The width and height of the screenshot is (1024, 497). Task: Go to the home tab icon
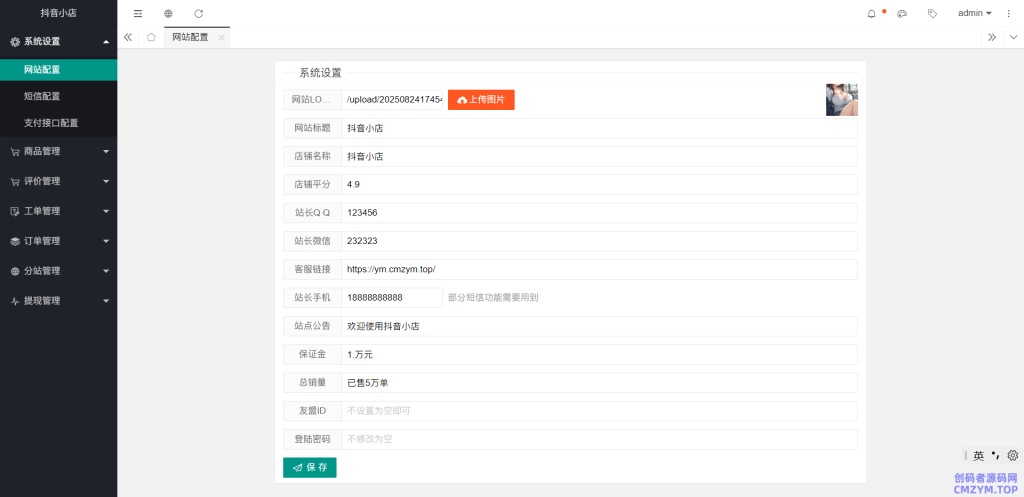point(151,37)
